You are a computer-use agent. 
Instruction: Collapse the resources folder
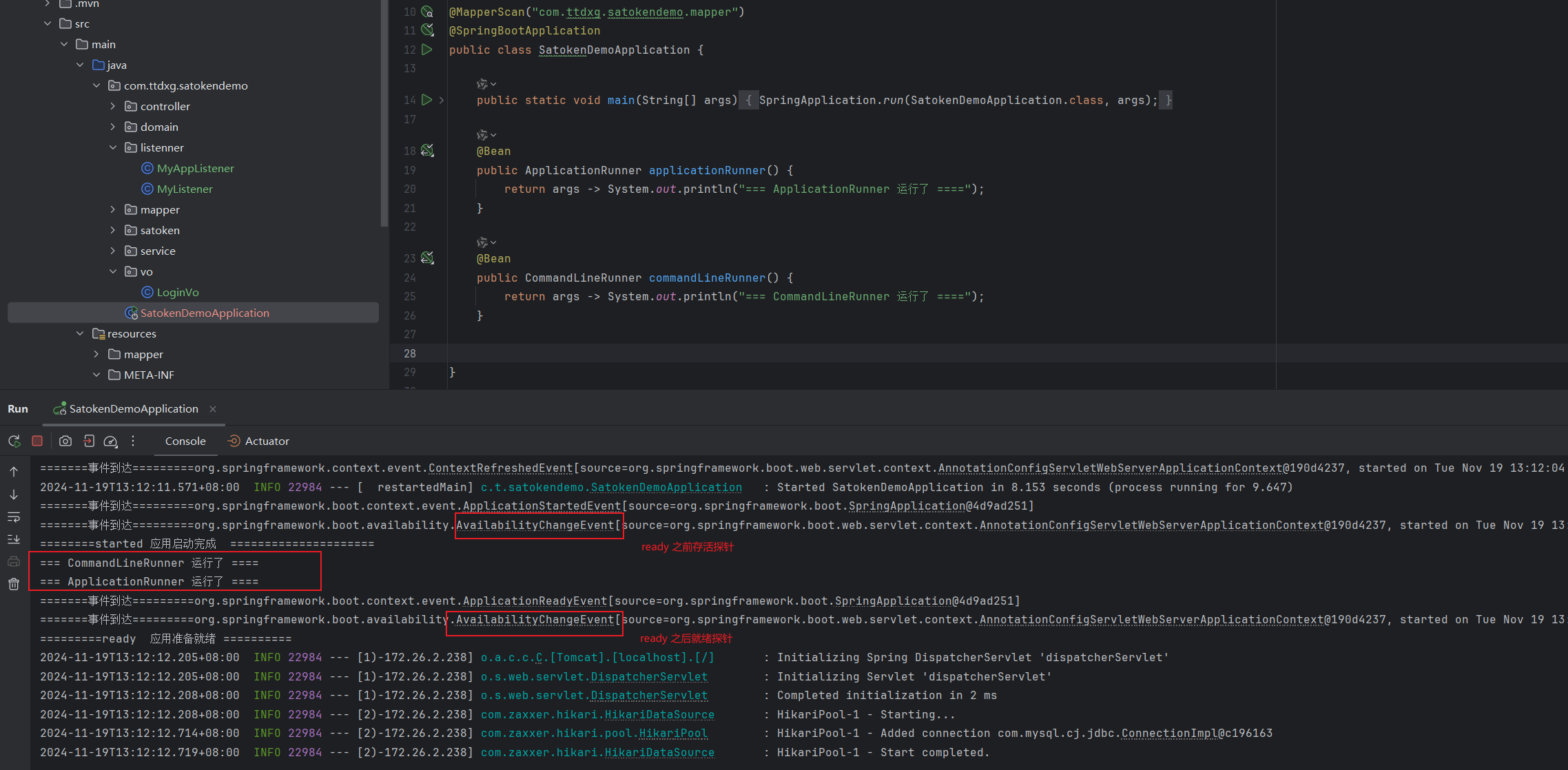pyautogui.click(x=81, y=333)
